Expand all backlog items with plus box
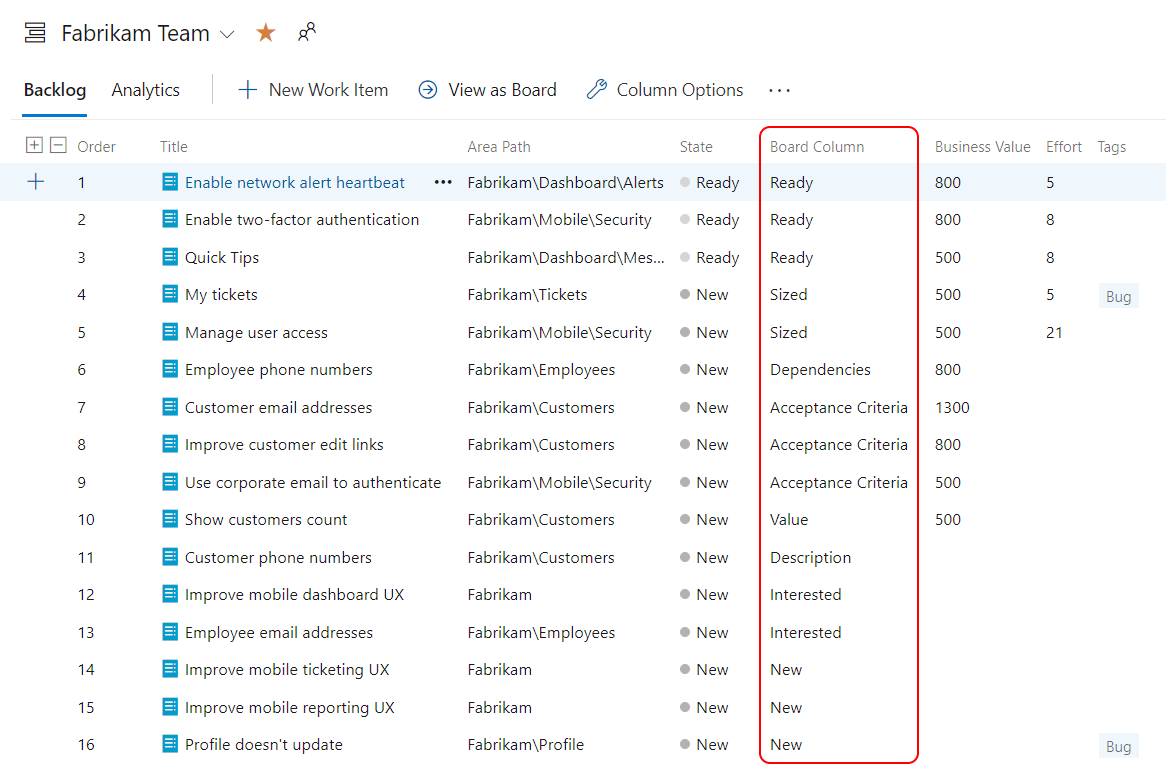The width and height of the screenshot is (1166, 772). pyautogui.click(x=34, y=145)
